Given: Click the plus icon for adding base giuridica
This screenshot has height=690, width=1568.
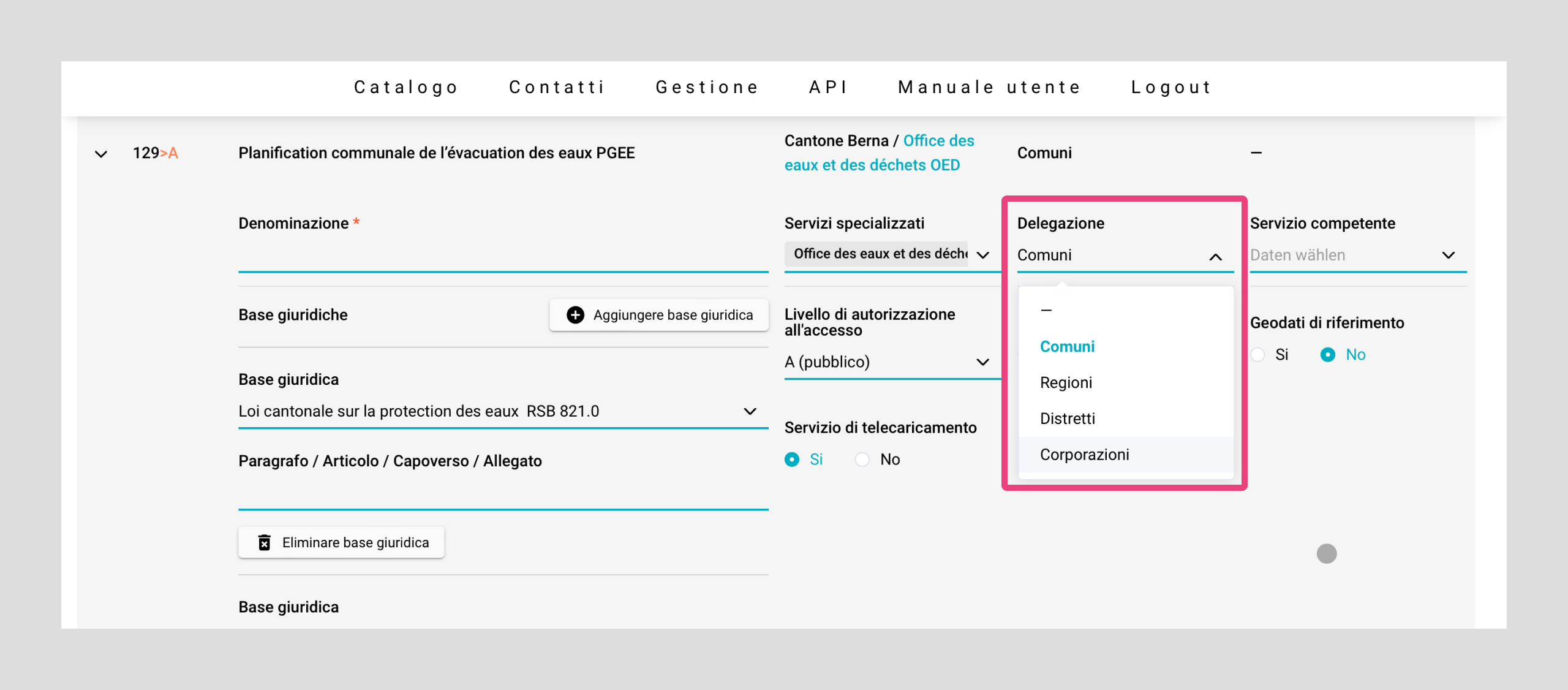Looking at the screenshot, I should pyautogui.click(x=575, y=315).
